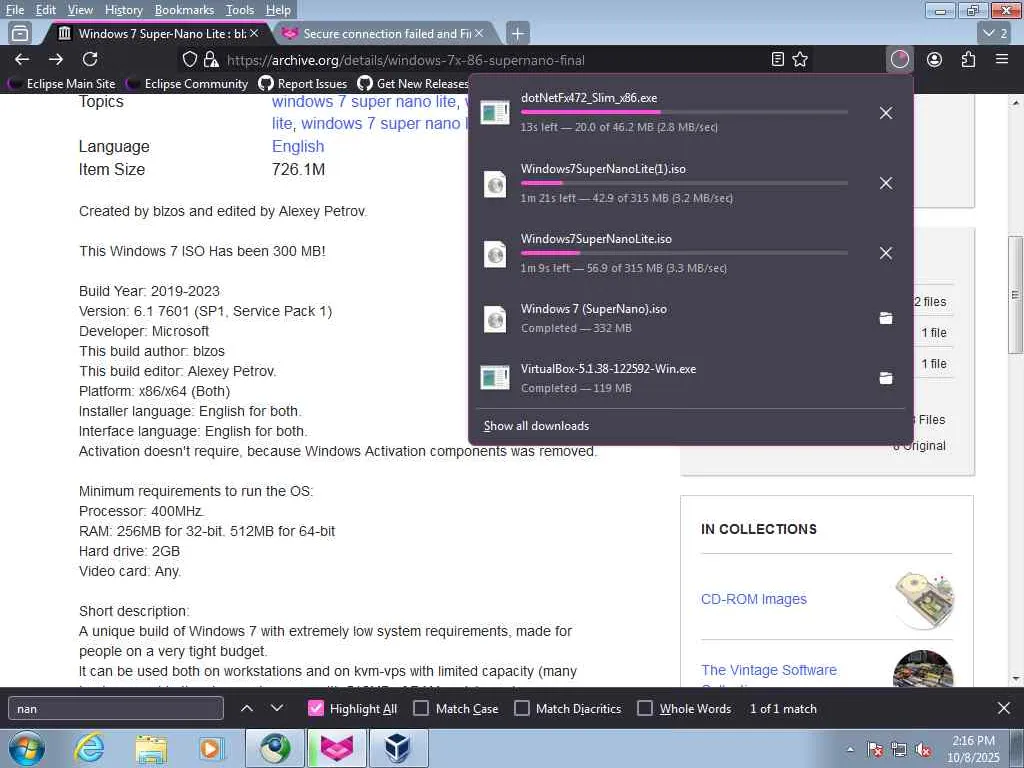This screenshot has height=768, width=1024.
Task: Open Report Issues bookmark
Action: coord(303,84)
